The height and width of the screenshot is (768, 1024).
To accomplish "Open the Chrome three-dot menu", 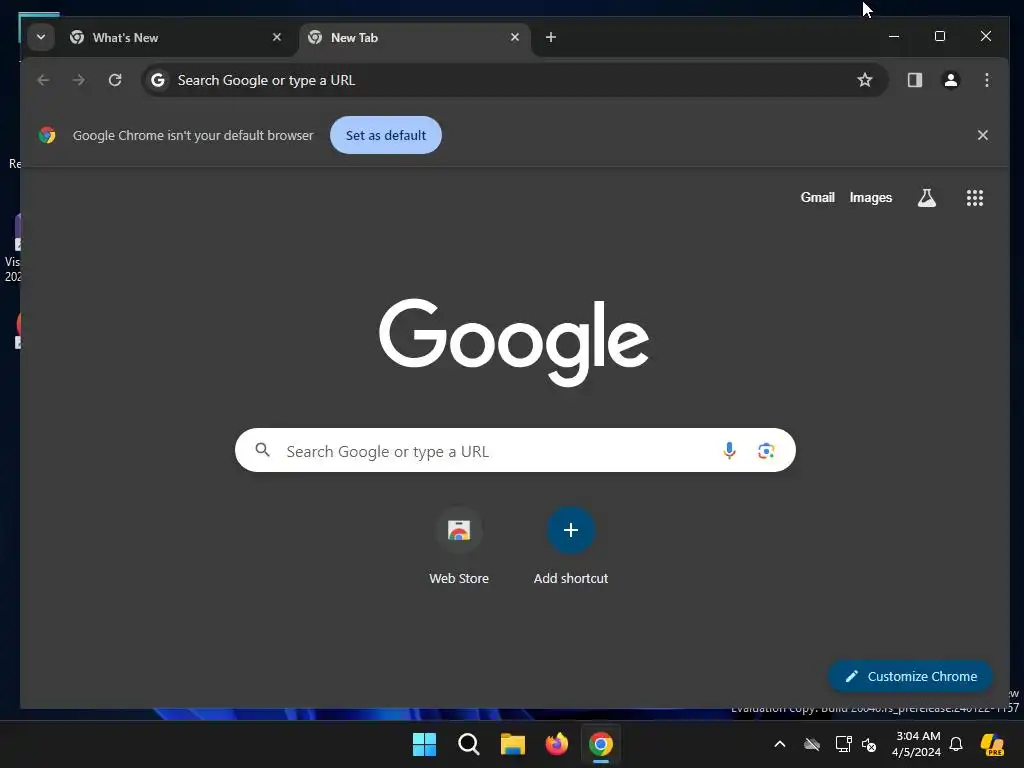I will [987, 80].
